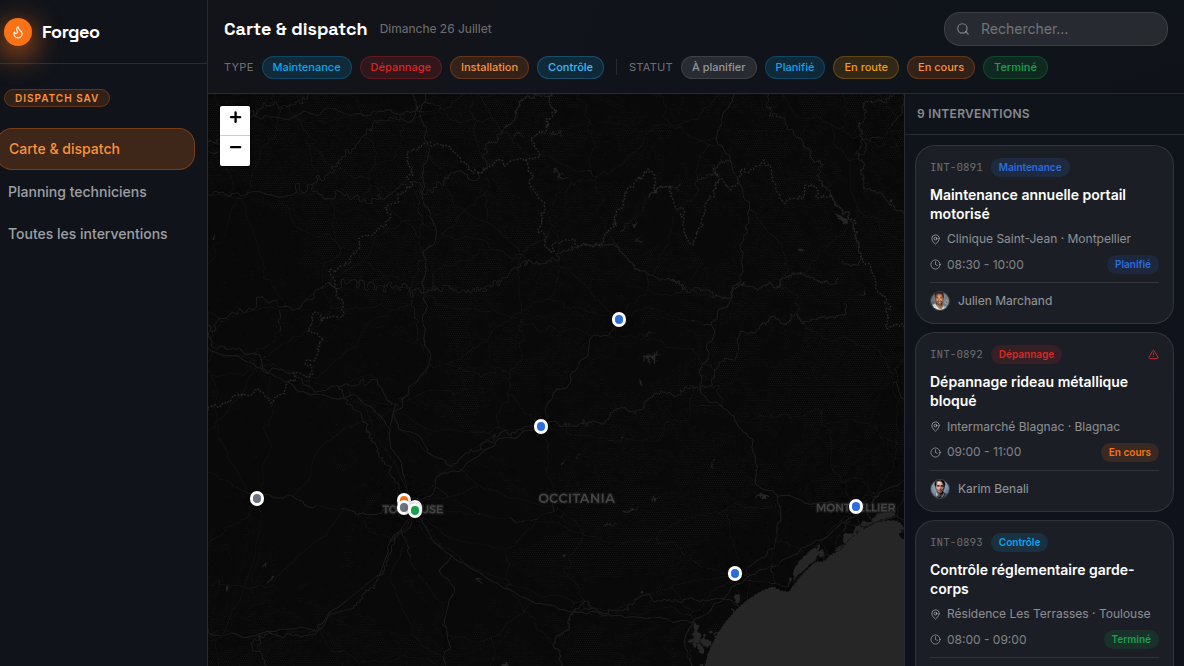
Task: Go to Planning techniciens
Action: pyautogui.click(x=77, y=192)
